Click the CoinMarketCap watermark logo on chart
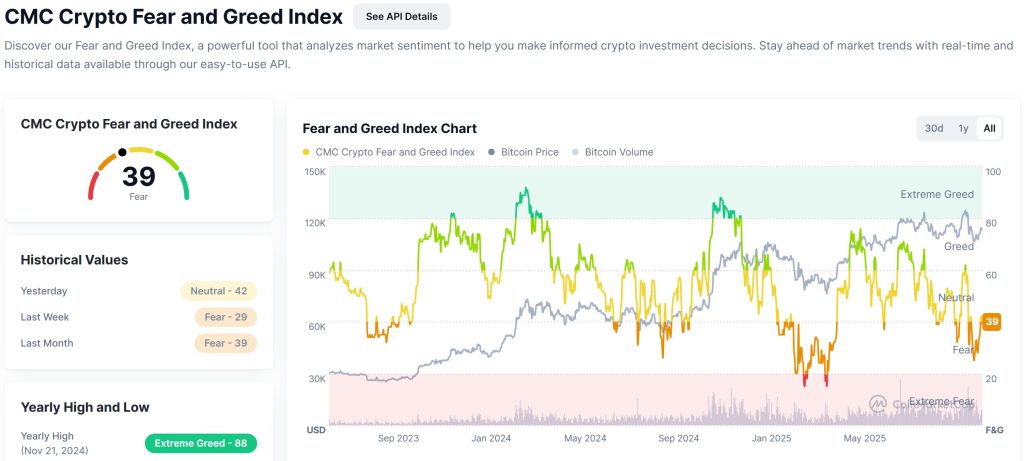1024x461 pixels. pyautogui.click(x=879, y=402)
